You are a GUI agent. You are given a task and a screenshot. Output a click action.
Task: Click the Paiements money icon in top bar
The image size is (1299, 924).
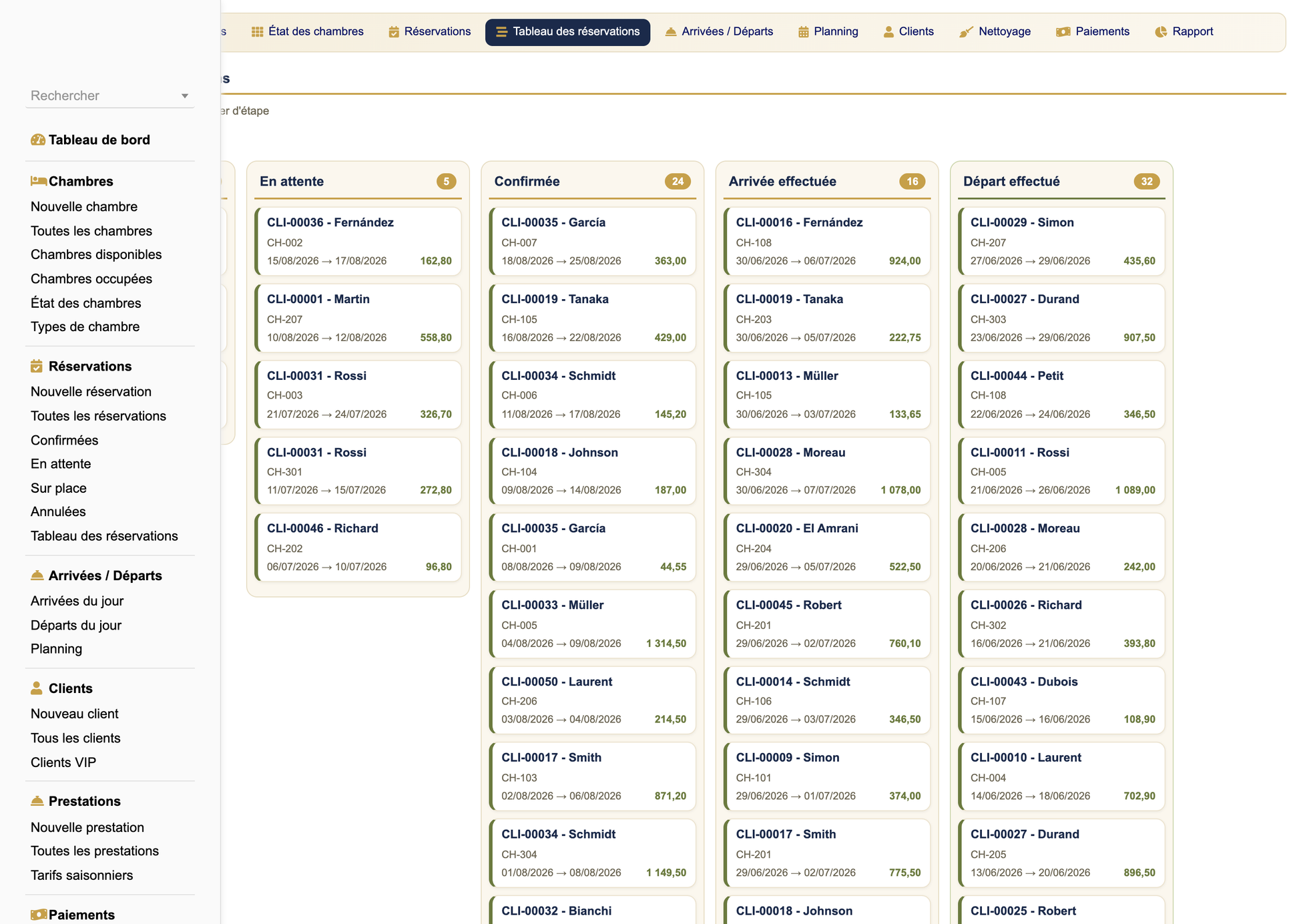tap(1063, 31)
